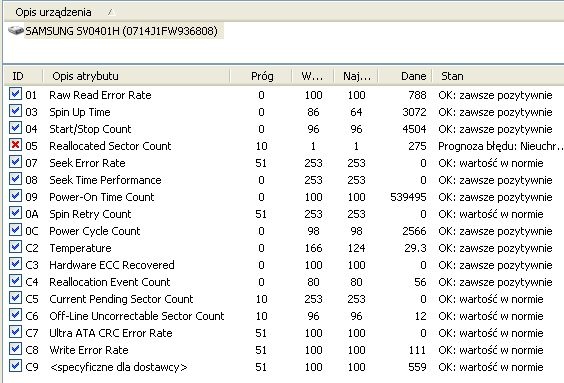This screenshot has width=564, height=383.
Task: Click the sort arrow next to Opis urządzenia
Action: point(111,12)
